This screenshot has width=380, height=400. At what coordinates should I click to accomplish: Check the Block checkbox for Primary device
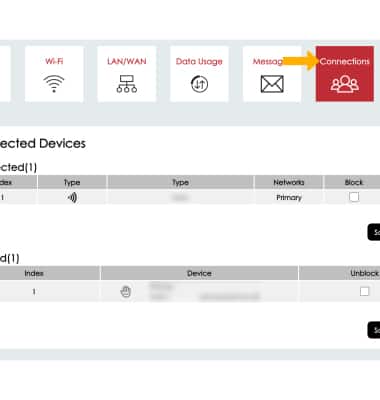354,197
